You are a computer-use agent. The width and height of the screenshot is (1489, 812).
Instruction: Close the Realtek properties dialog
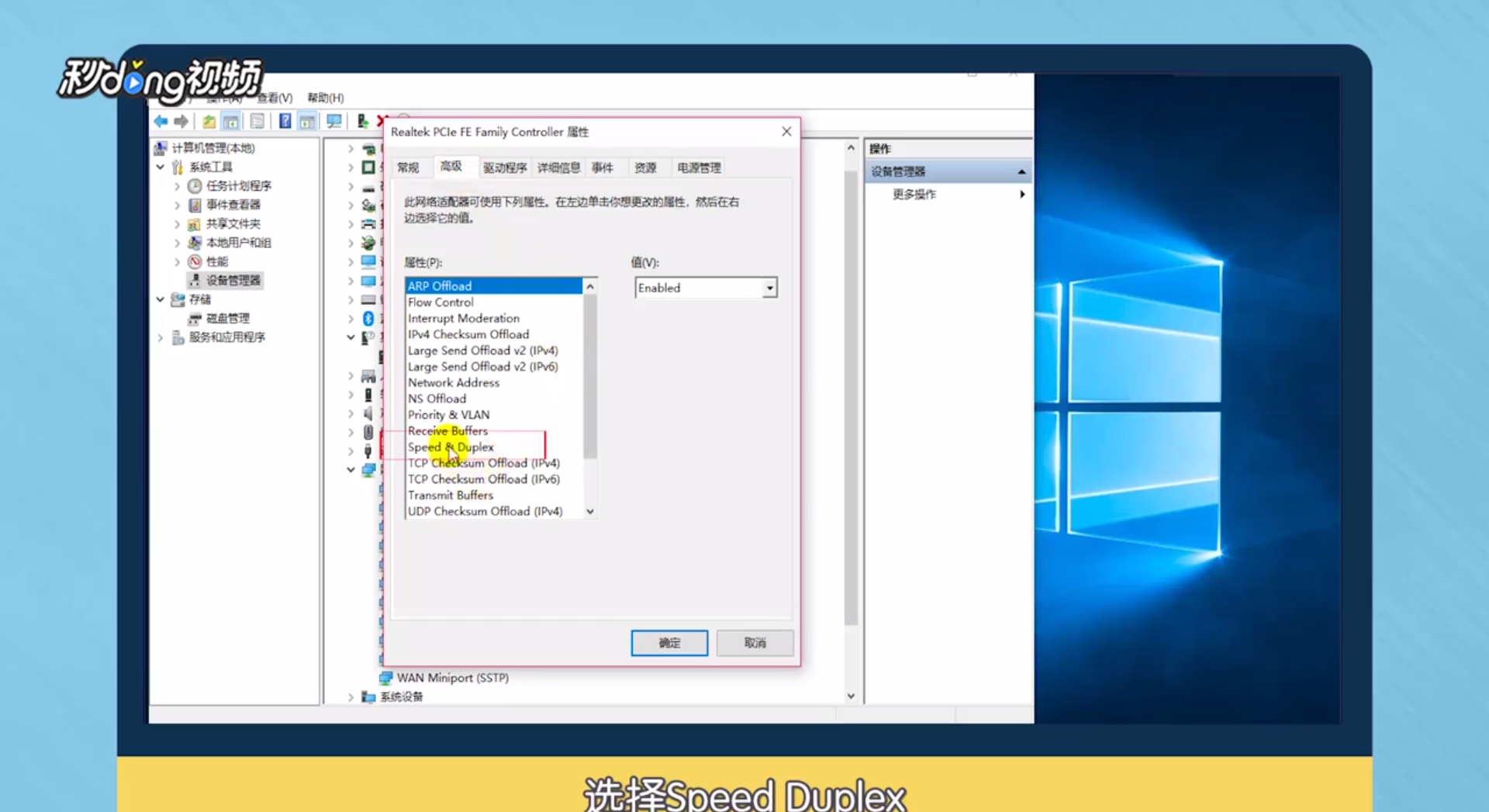coord(786,132)
